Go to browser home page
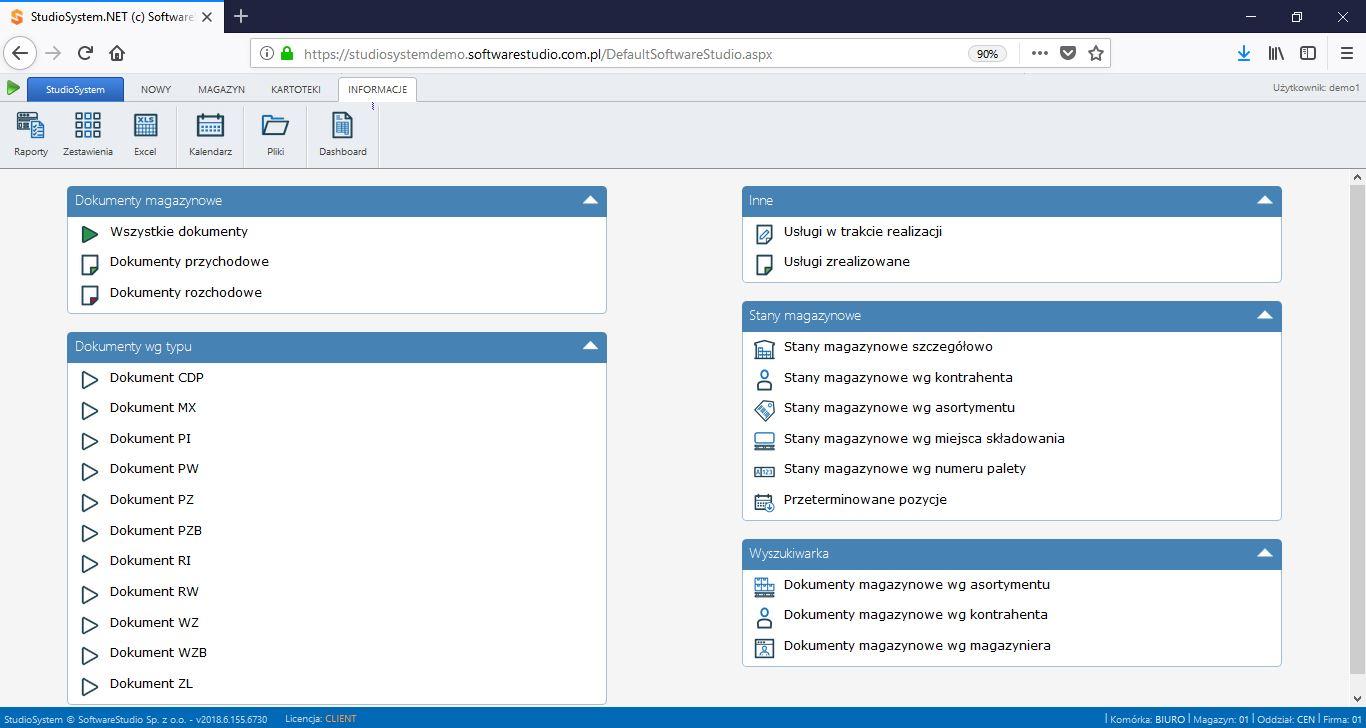Screen dimensions: 1366x728 117,54
